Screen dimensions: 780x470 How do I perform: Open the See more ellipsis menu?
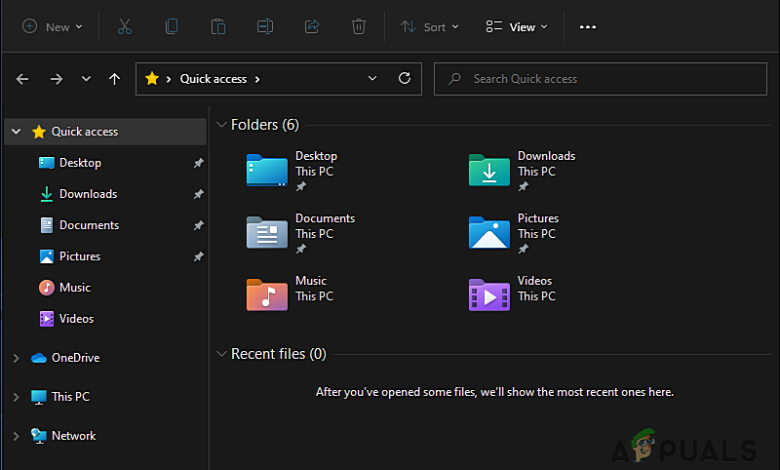pyautogui.click(x=588, y=27)
